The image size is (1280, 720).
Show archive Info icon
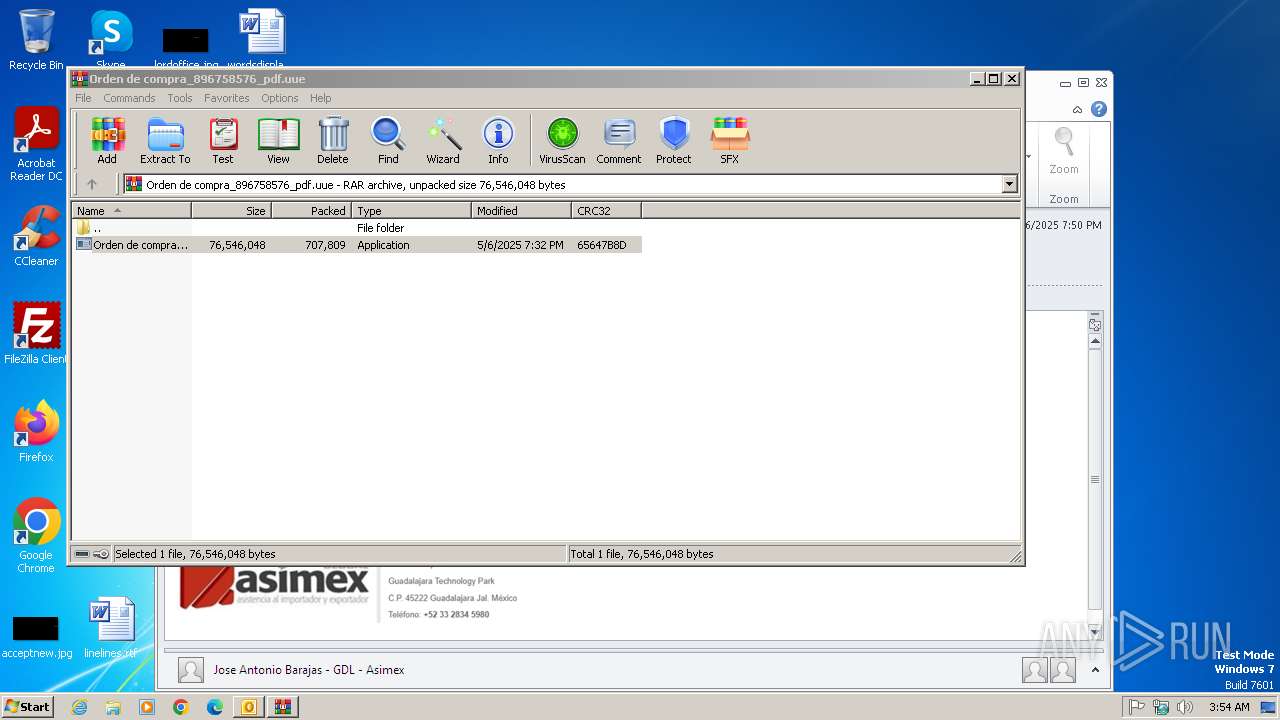[498, 140]
